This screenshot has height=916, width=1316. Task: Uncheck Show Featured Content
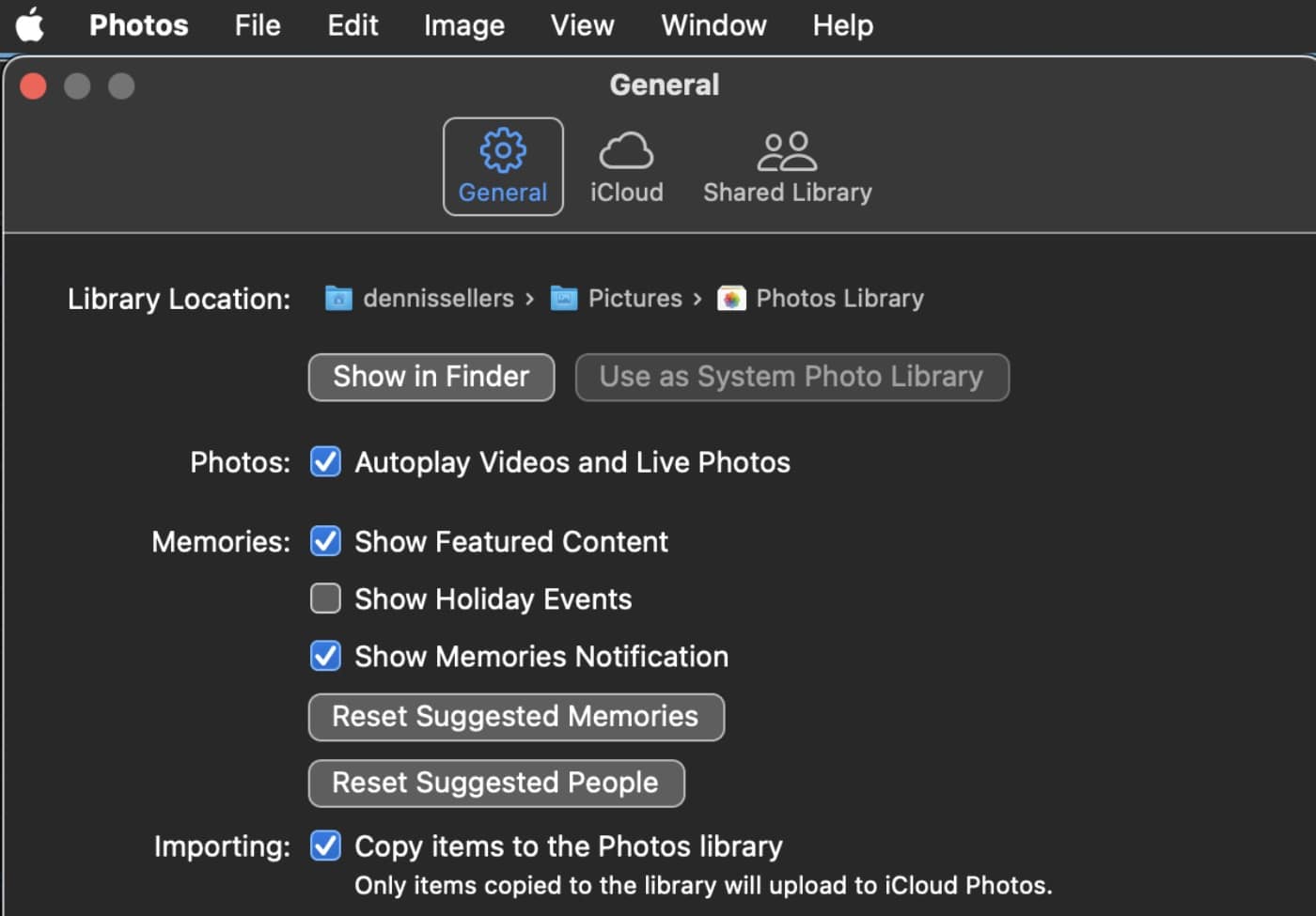click(x=325, y=541)
